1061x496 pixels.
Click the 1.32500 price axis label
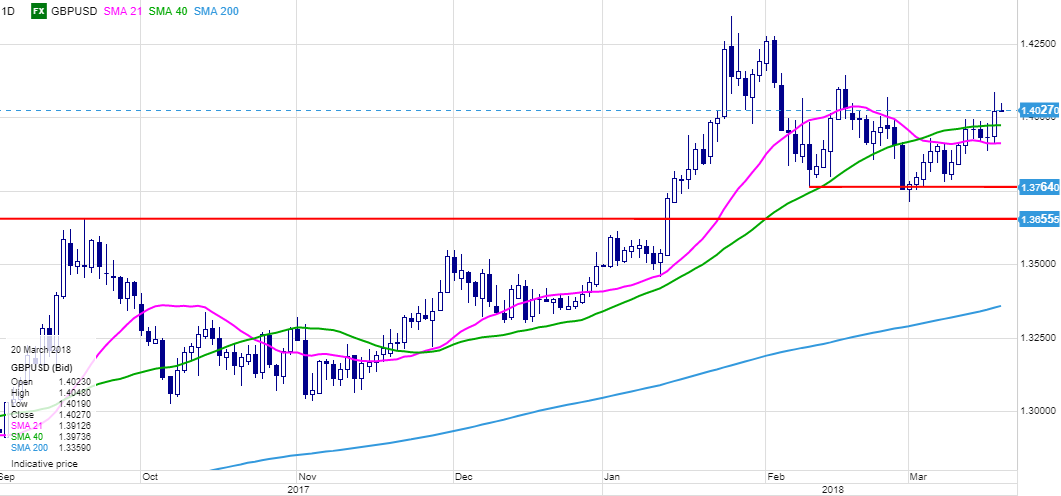[x=1037, y=337]
